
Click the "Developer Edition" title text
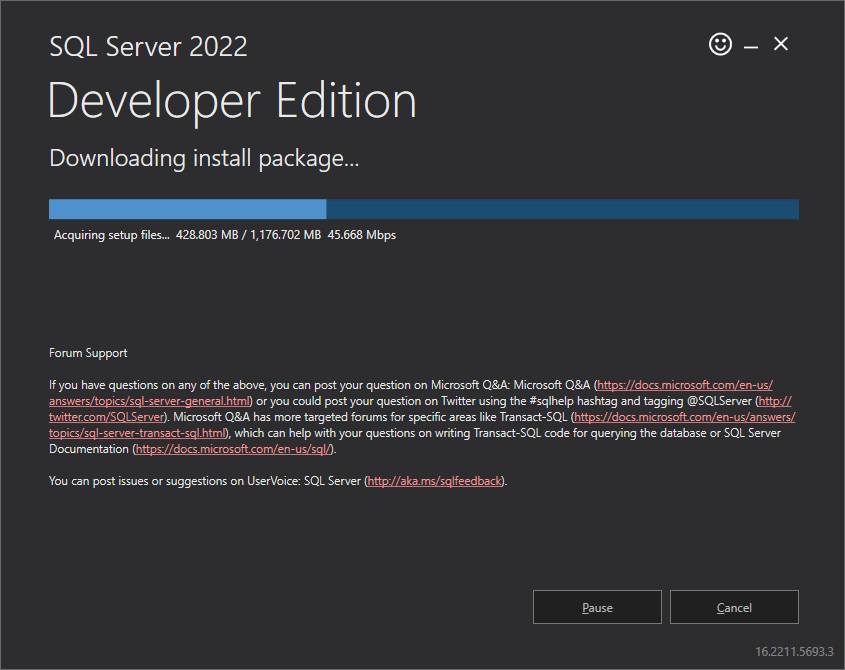click(232, 102)
